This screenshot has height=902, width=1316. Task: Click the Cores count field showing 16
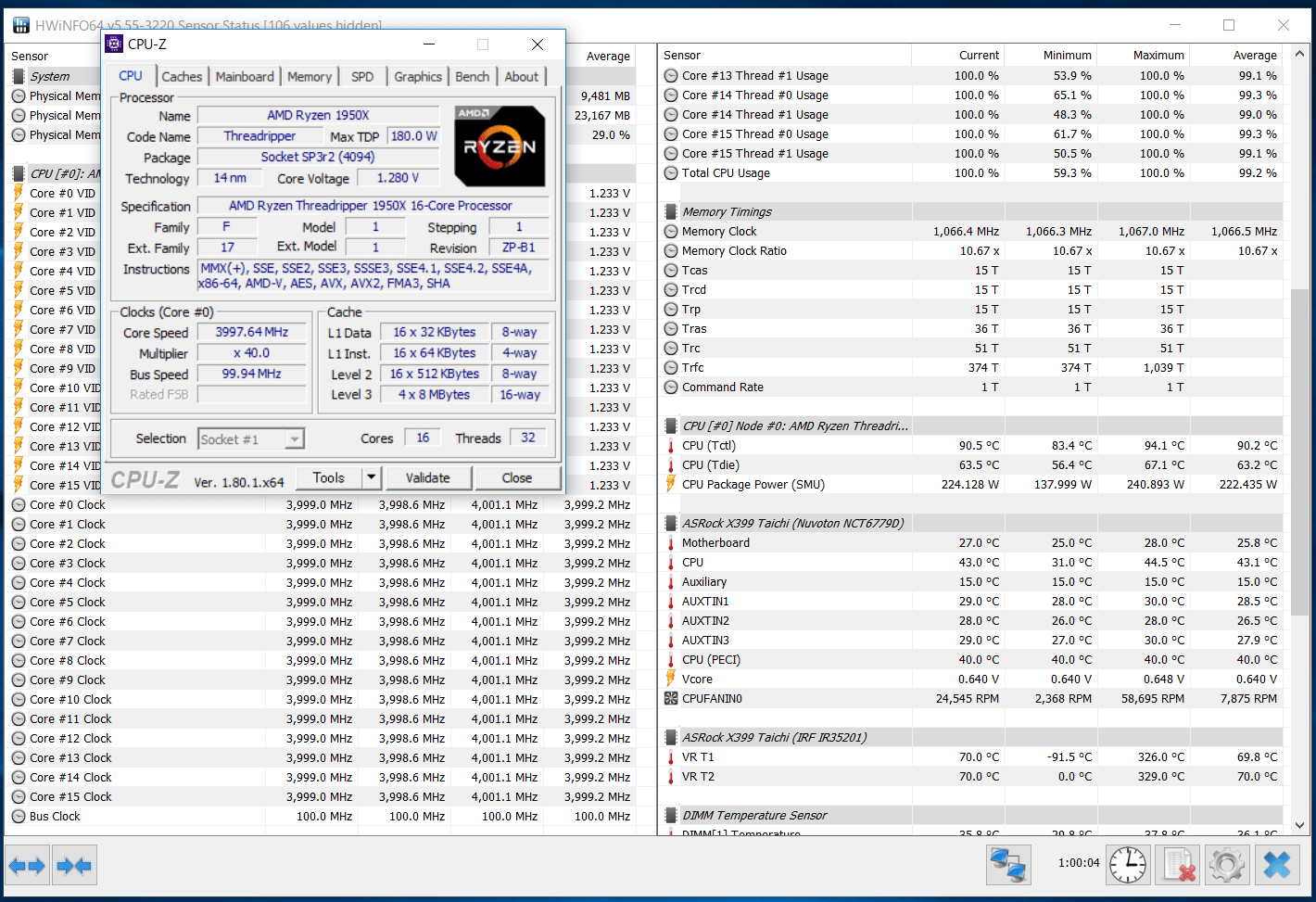[423, 438]
